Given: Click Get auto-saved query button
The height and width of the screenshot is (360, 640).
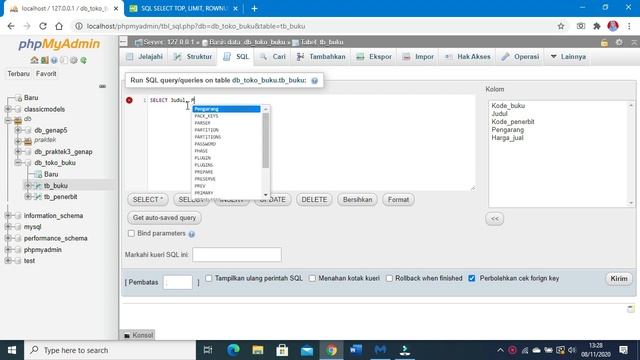Looking at the screenshot, I should click(x=164, y=218).
